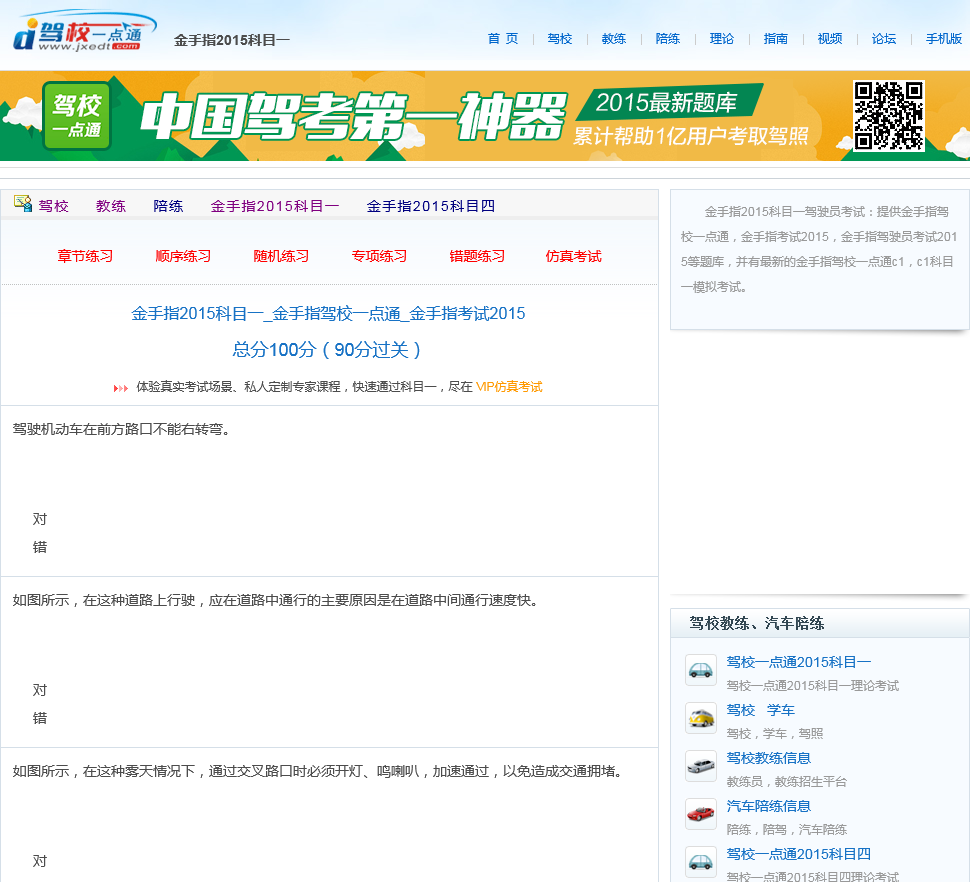Click question text 驾驶机动车在前方路口不能右转弯
The image size is (970, 882).
point(122,429)
